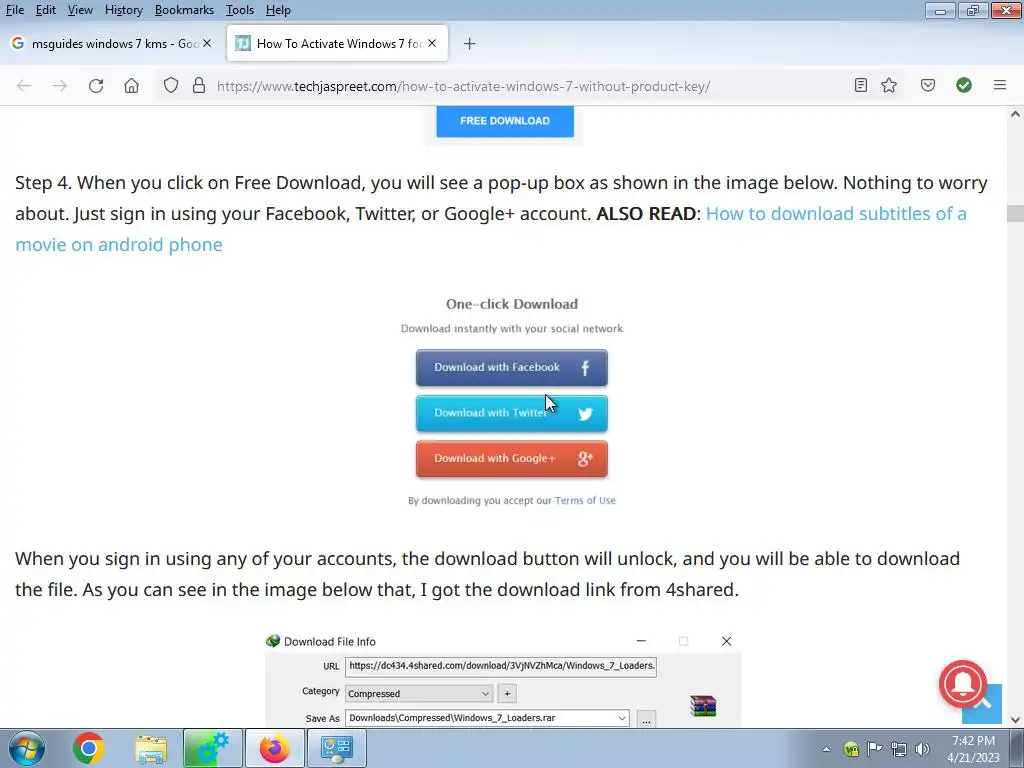Open the control panel taskbar item

336,748
